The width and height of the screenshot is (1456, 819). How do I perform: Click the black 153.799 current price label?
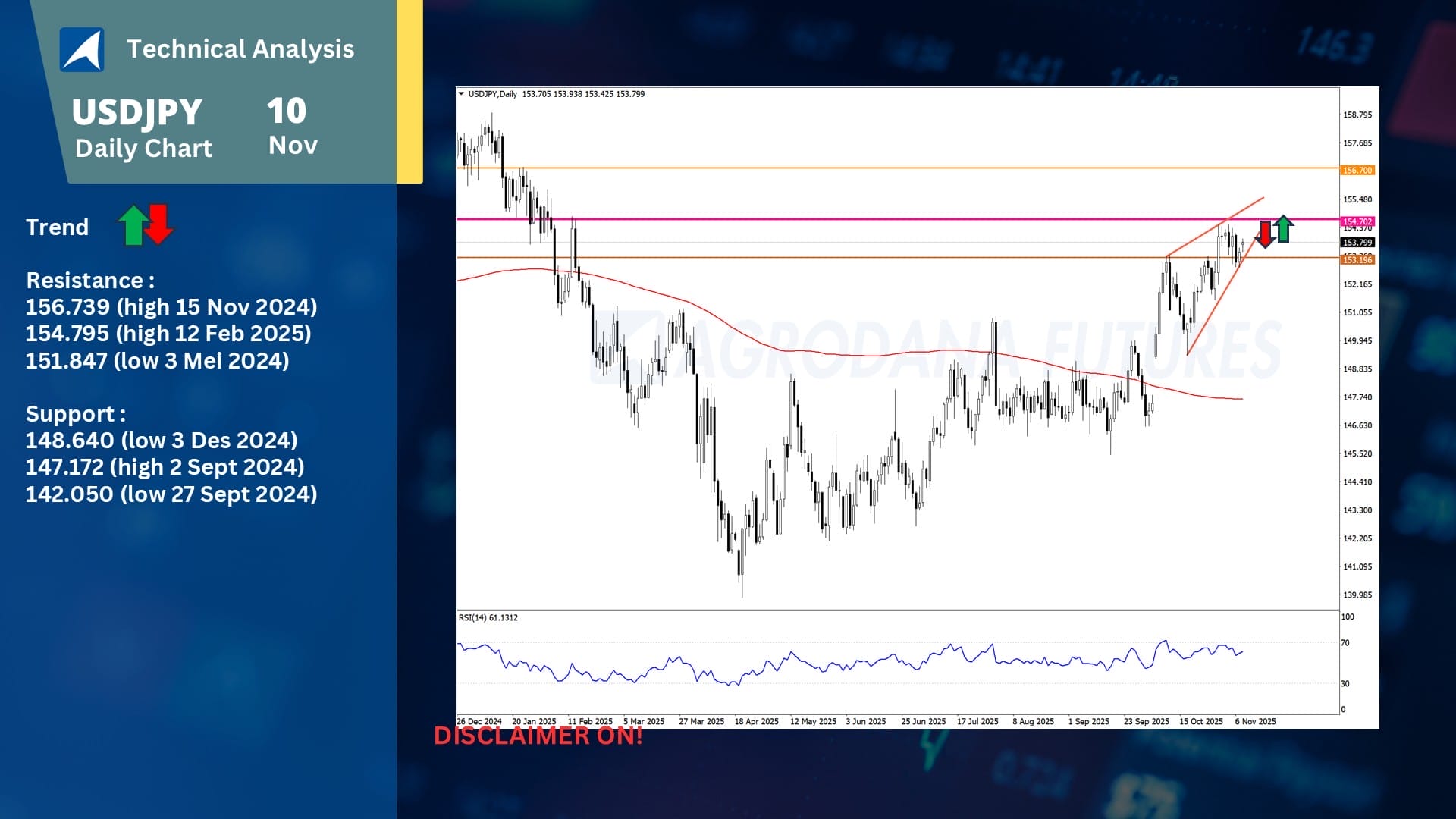1357,243
